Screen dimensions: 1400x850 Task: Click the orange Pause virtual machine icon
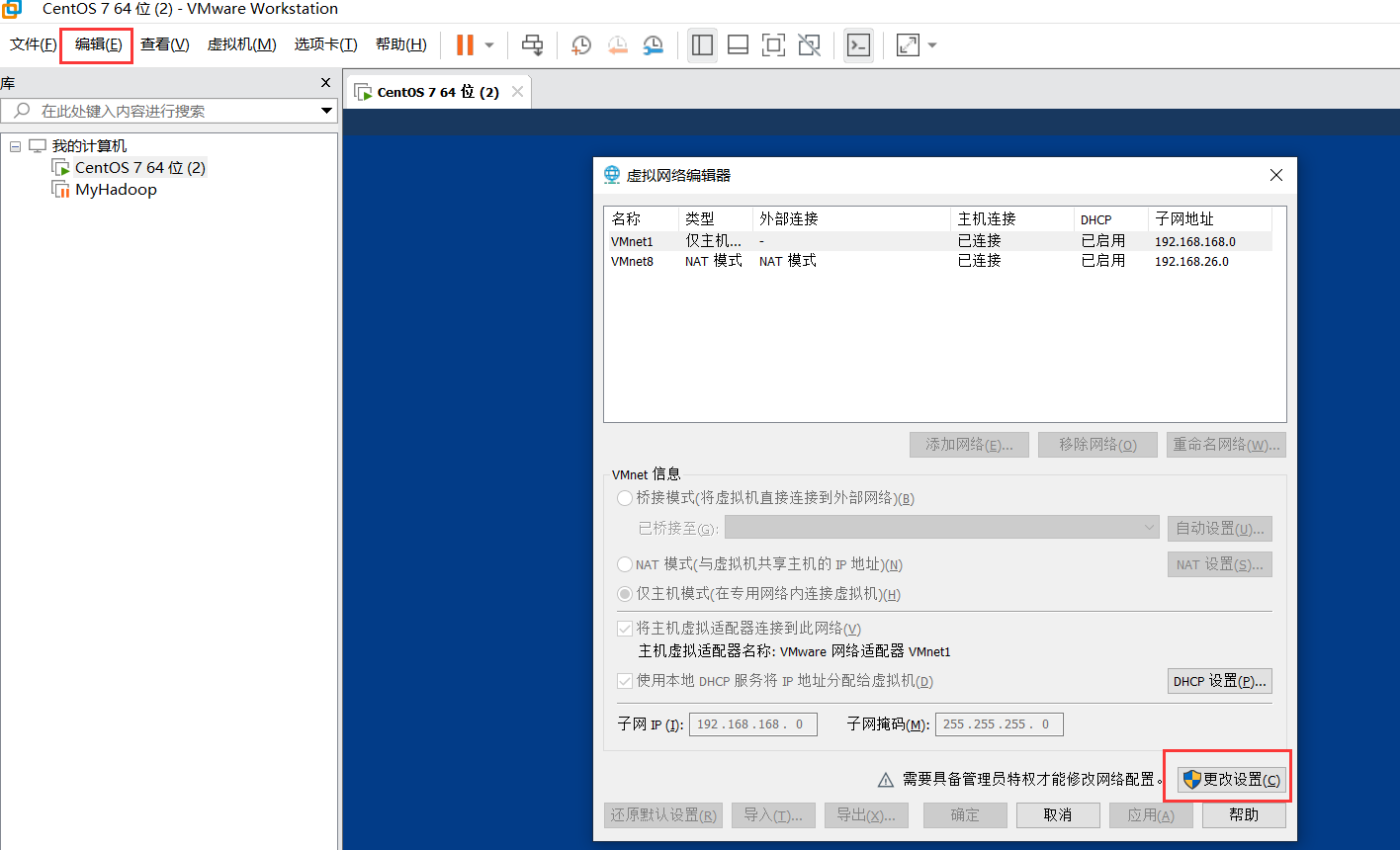465,45
